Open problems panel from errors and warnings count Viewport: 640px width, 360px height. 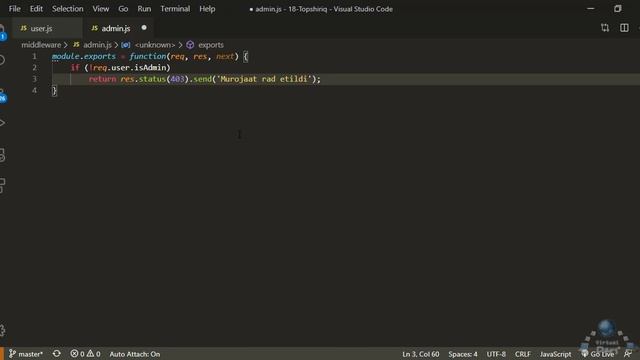coord(85,354)
